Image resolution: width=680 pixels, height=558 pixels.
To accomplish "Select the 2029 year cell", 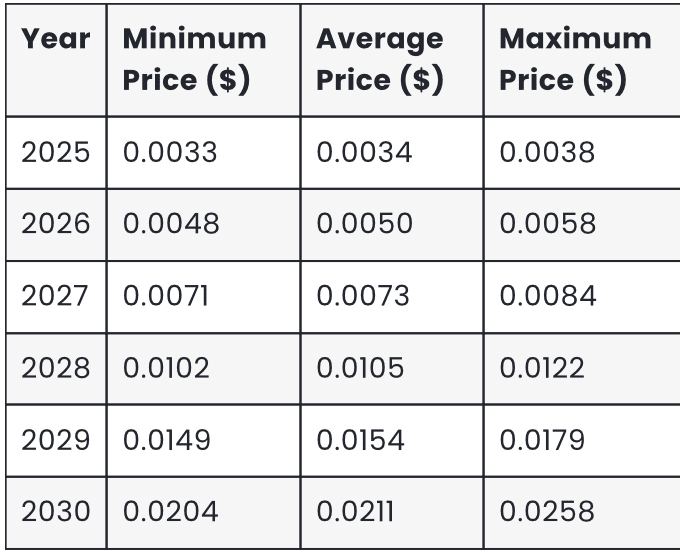I will coord(56,440).
